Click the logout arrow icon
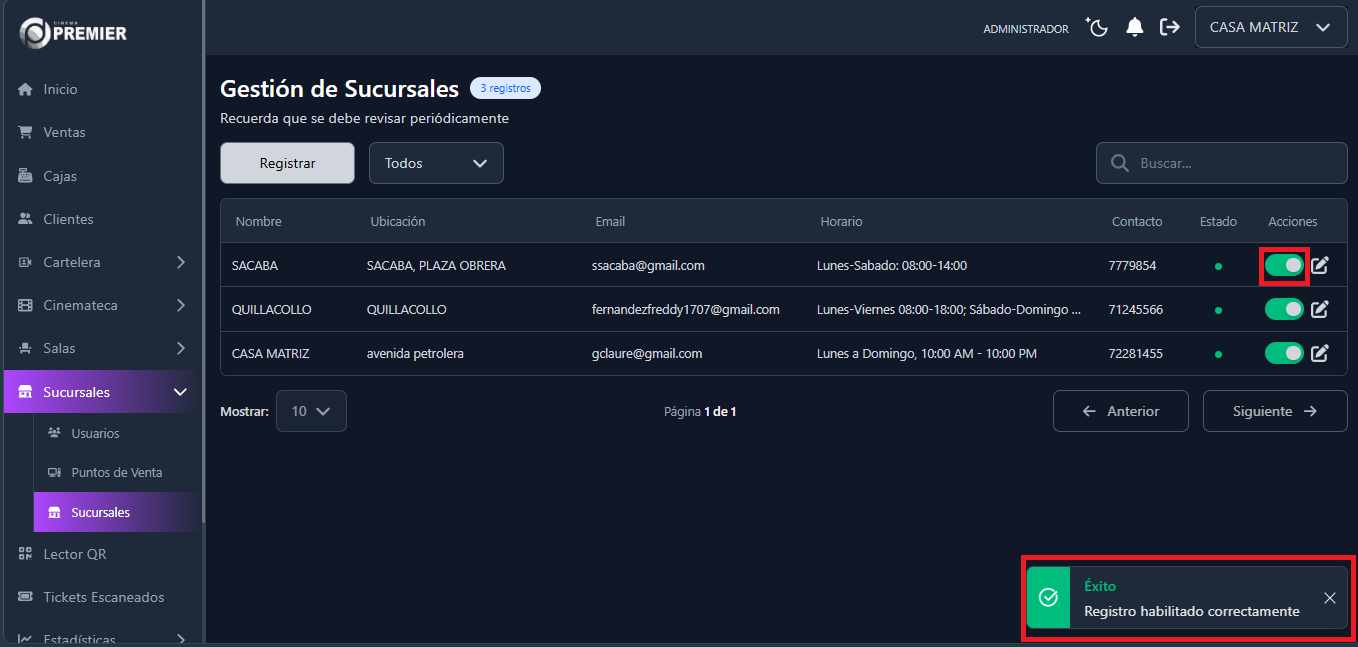 pos(1169,28)
